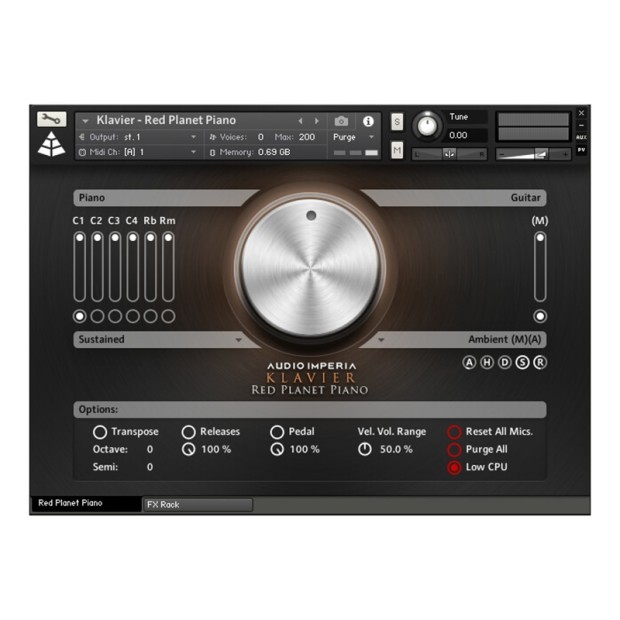
Task: Click the Semi value 0
Action: pos(150,467)
